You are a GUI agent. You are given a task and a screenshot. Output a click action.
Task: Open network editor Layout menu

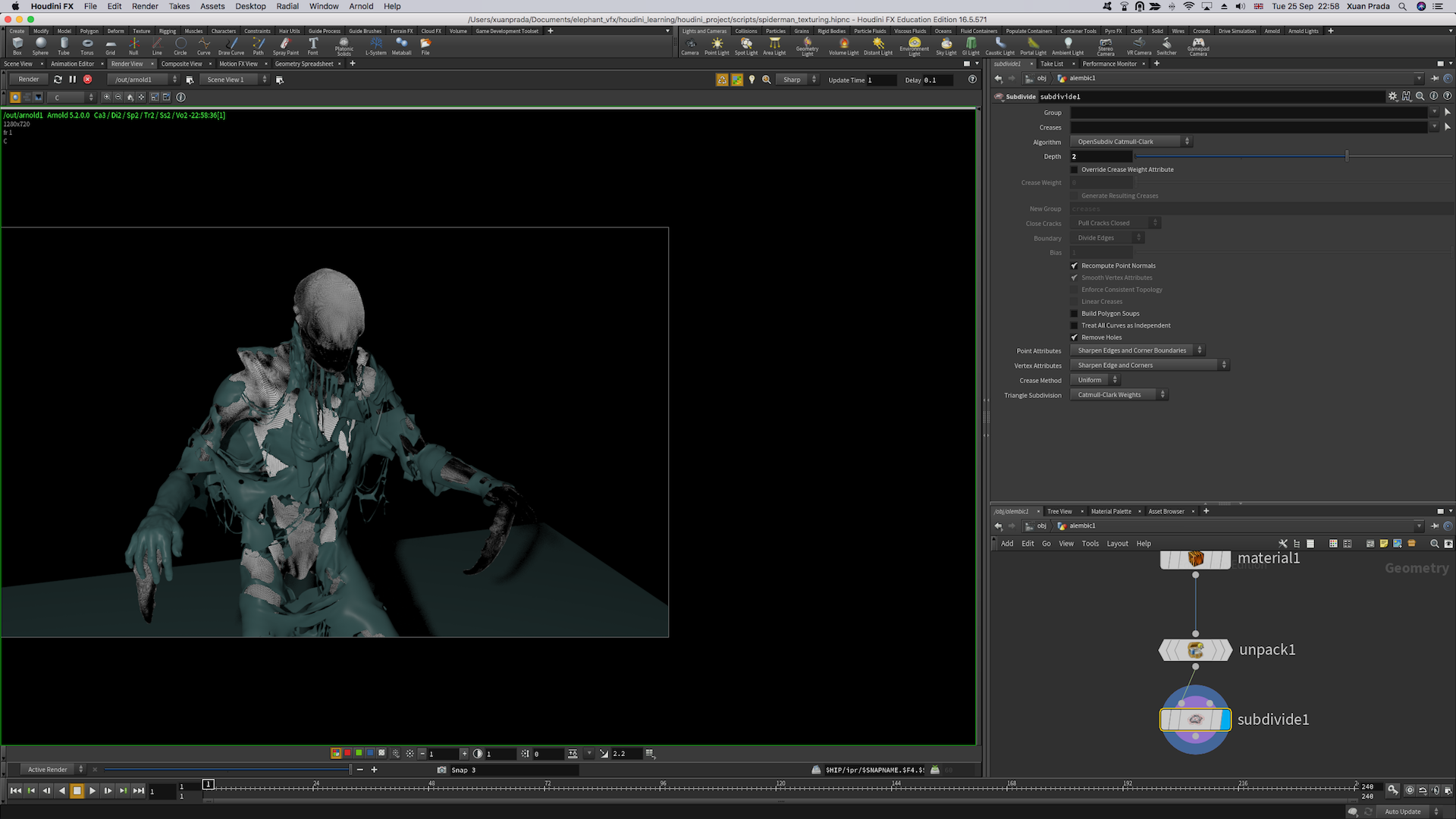click(x=1117, y=544)
